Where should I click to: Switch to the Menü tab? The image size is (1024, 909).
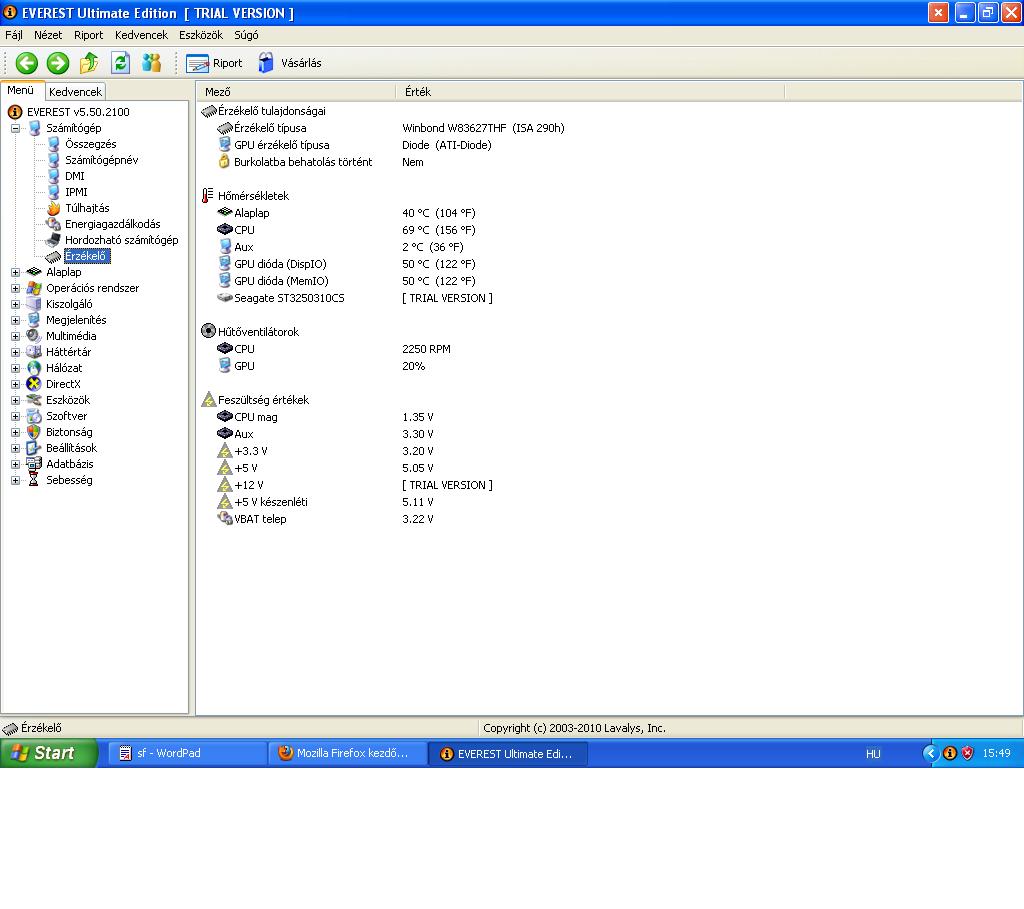pos(20,90)
